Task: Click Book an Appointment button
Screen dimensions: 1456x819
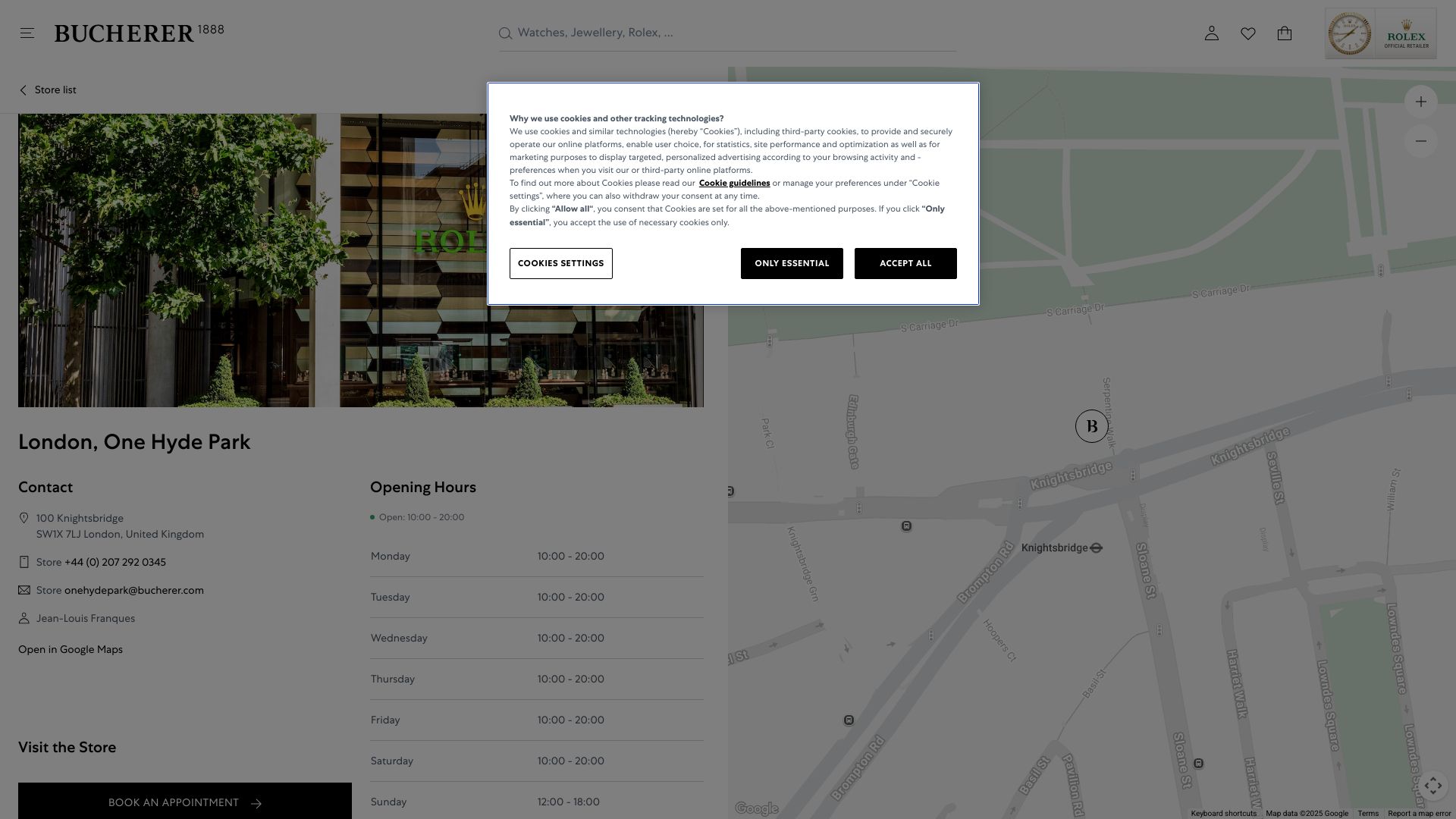Action: click(185, 801)
